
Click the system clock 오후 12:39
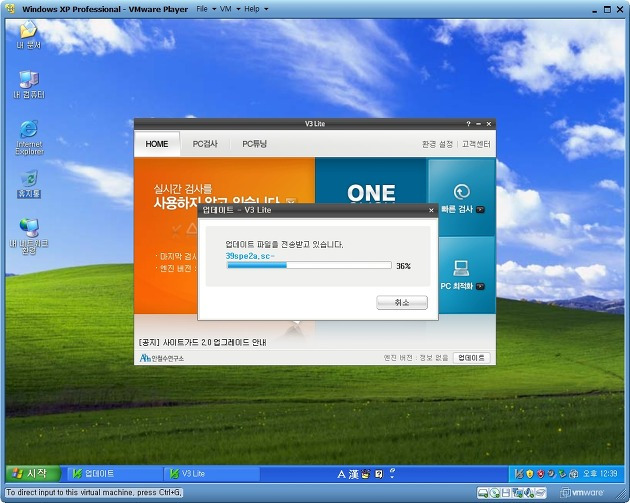600,474
